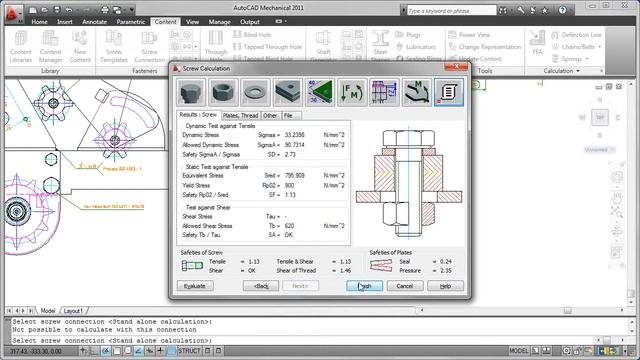Click Blind Hole in the ribbon

point(252,35)
